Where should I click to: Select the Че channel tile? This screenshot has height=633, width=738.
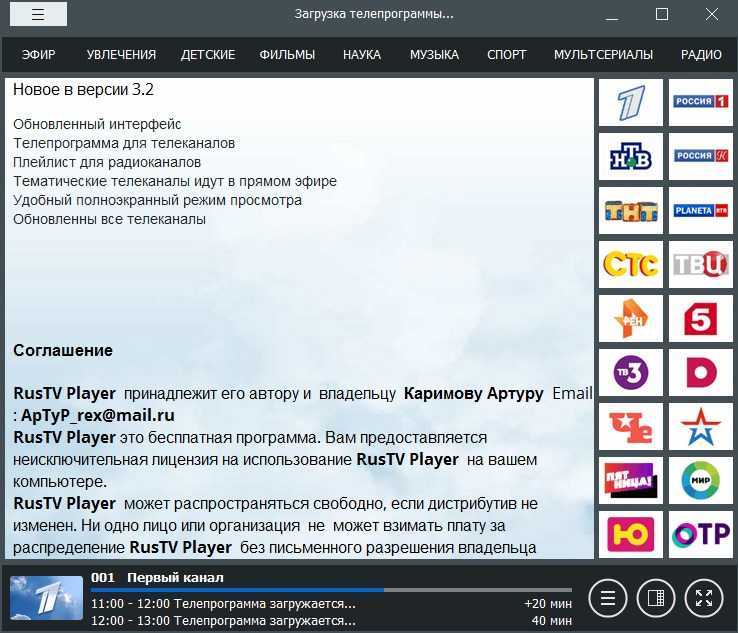631,426
